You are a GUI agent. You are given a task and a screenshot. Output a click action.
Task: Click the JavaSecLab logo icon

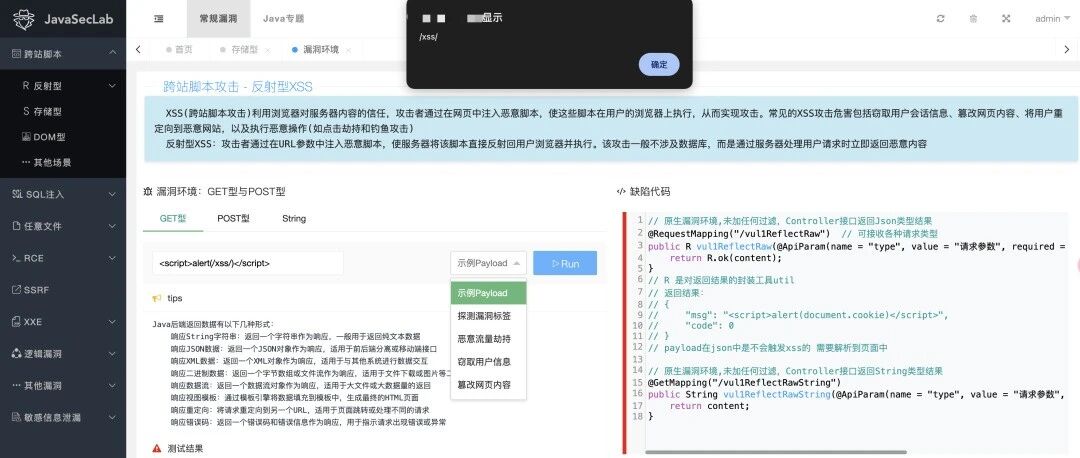click(x=24, y=19)
